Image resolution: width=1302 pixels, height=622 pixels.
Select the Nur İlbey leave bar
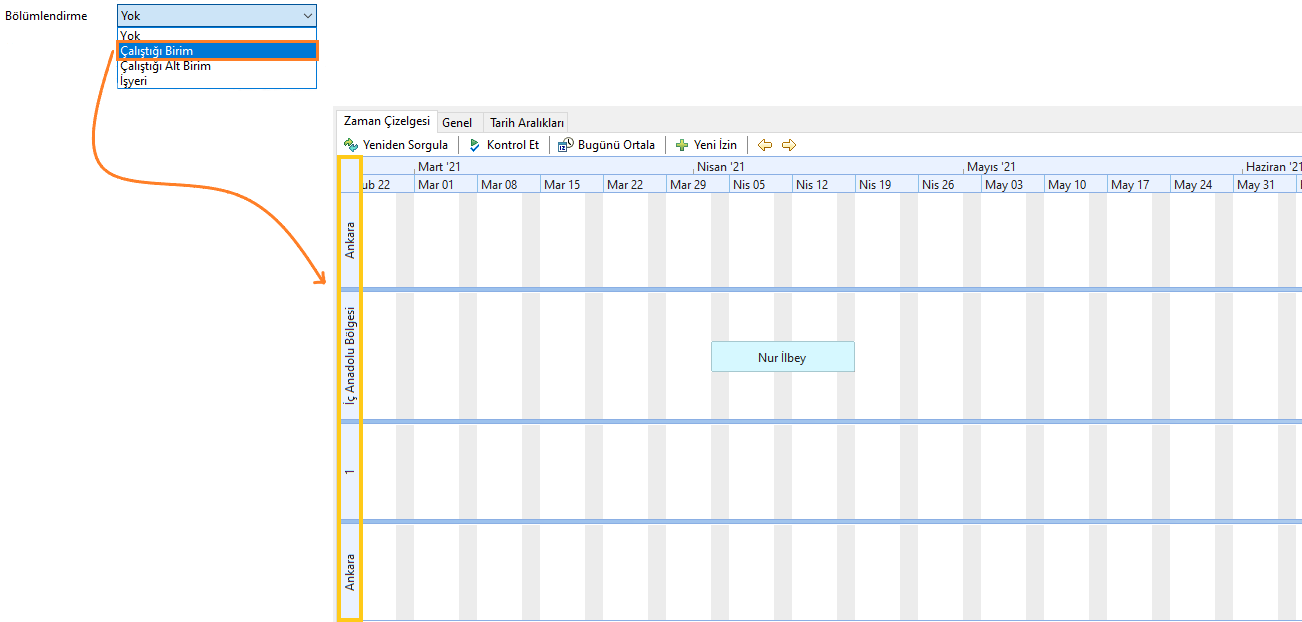point(782,357)
